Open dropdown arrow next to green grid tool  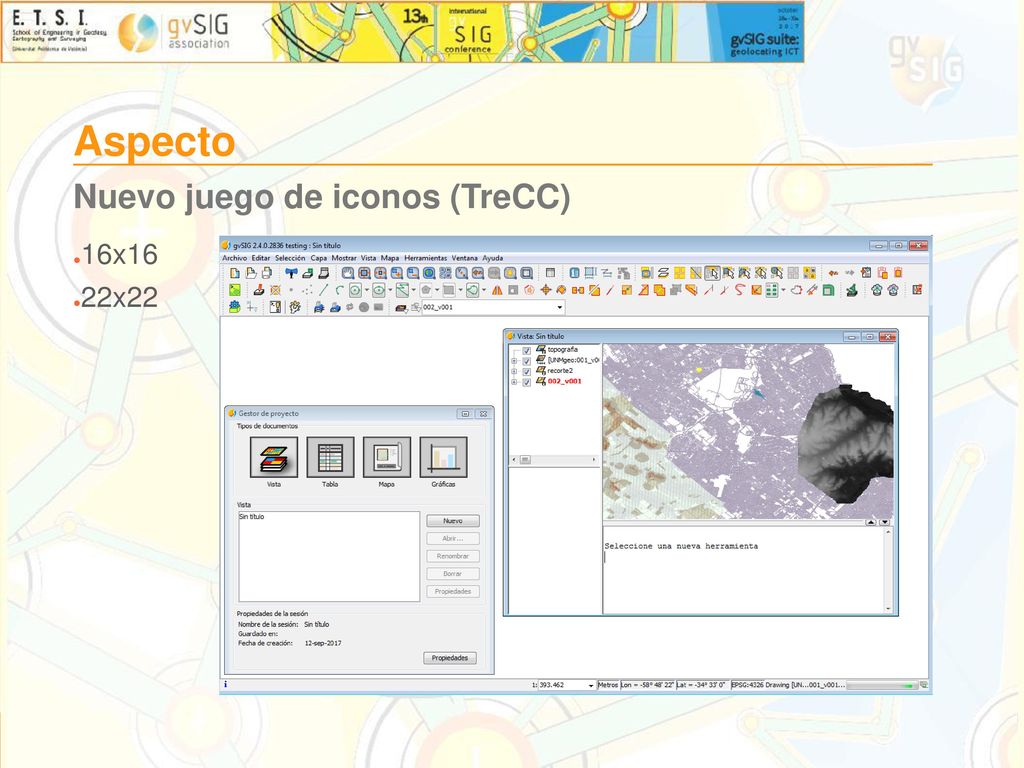[784, 290]
